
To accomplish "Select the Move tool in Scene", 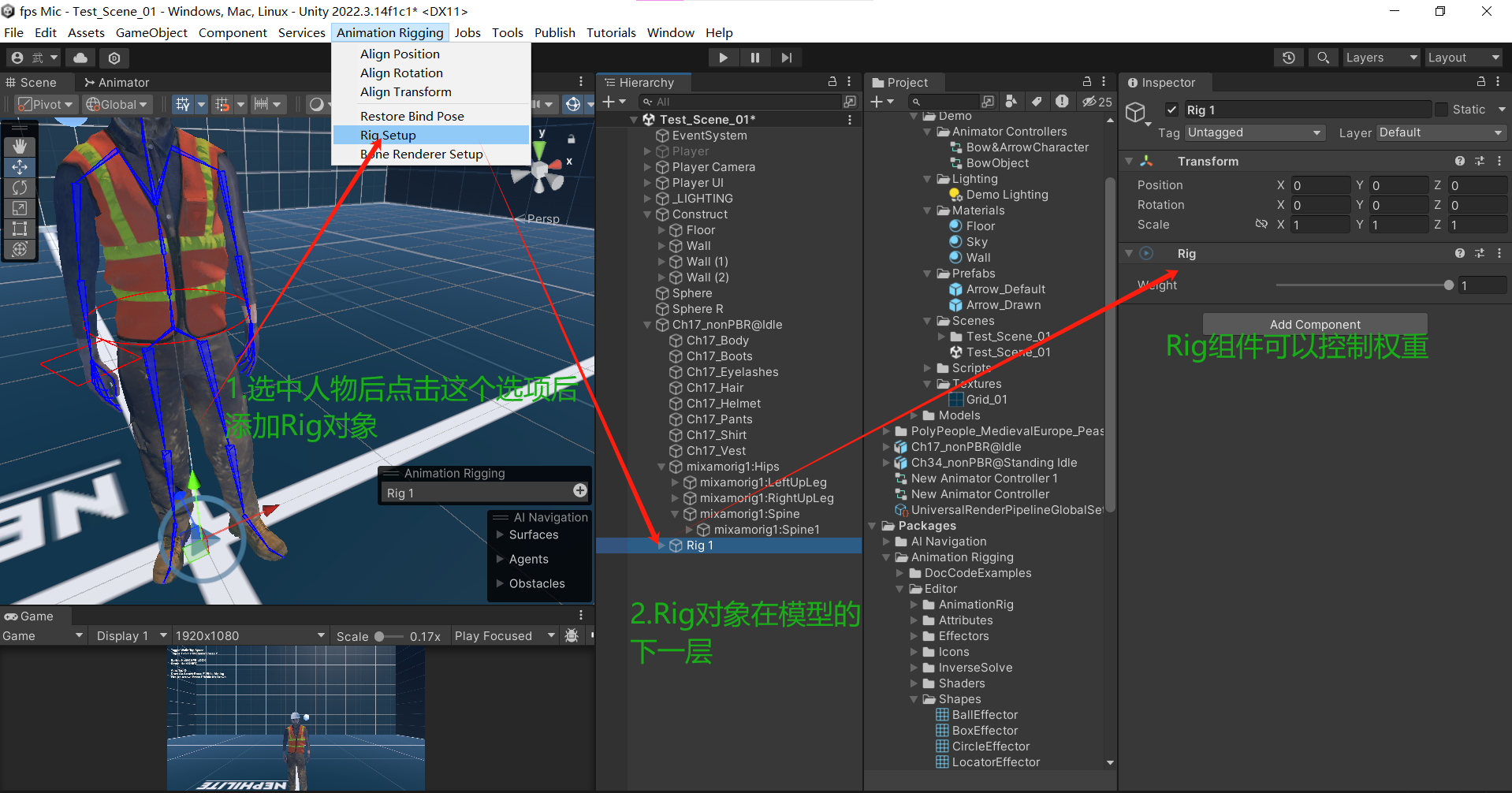I will [x=20, y=167].
